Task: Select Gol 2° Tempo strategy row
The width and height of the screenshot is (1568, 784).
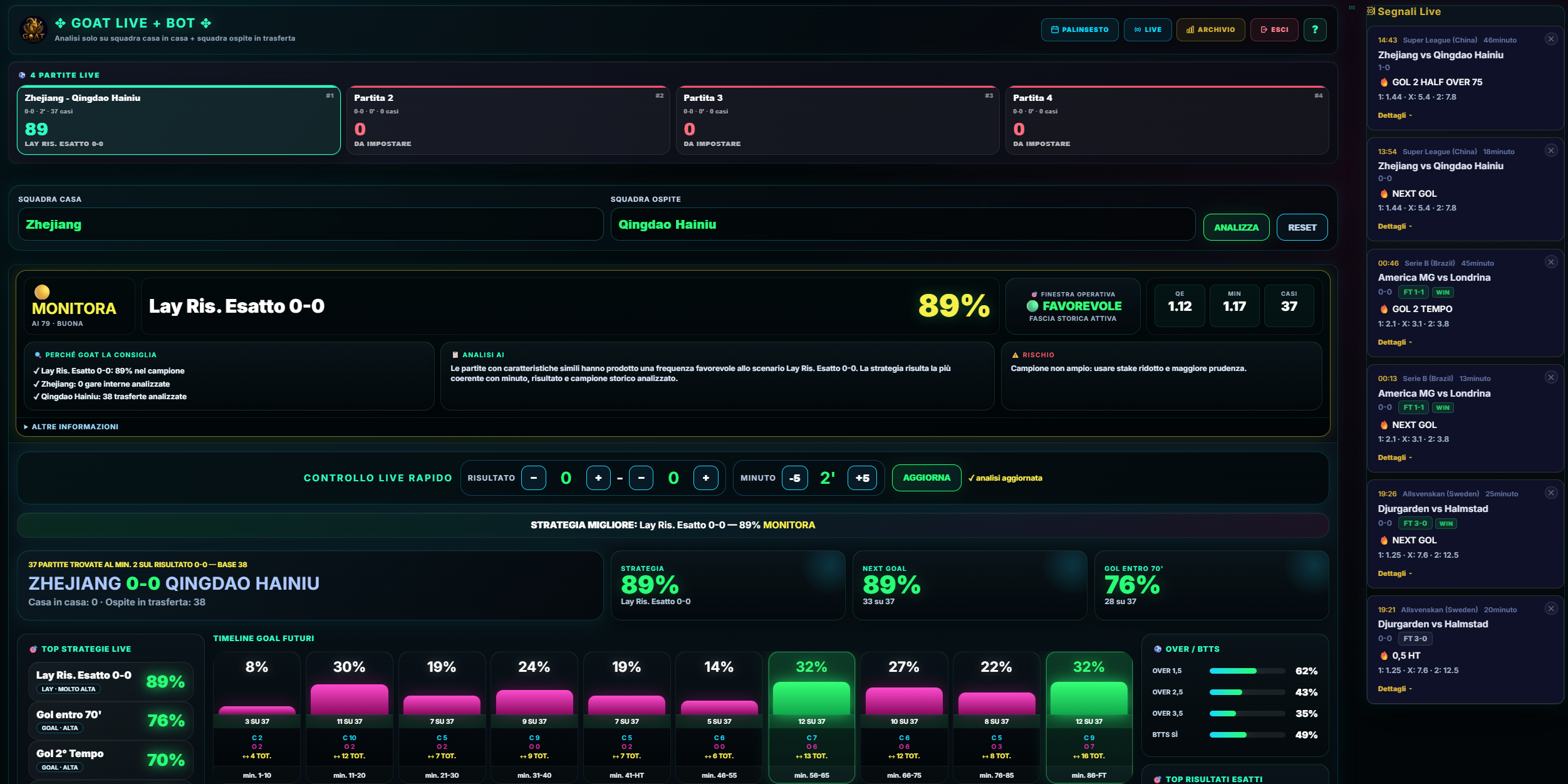Action: click(x=111, y=760)
